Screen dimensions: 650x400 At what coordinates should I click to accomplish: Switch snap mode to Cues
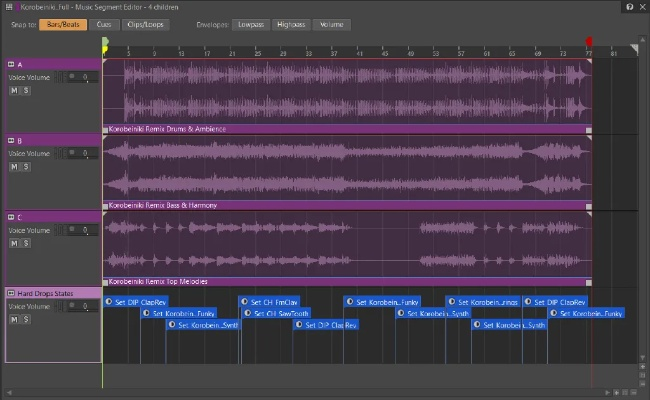104,24
